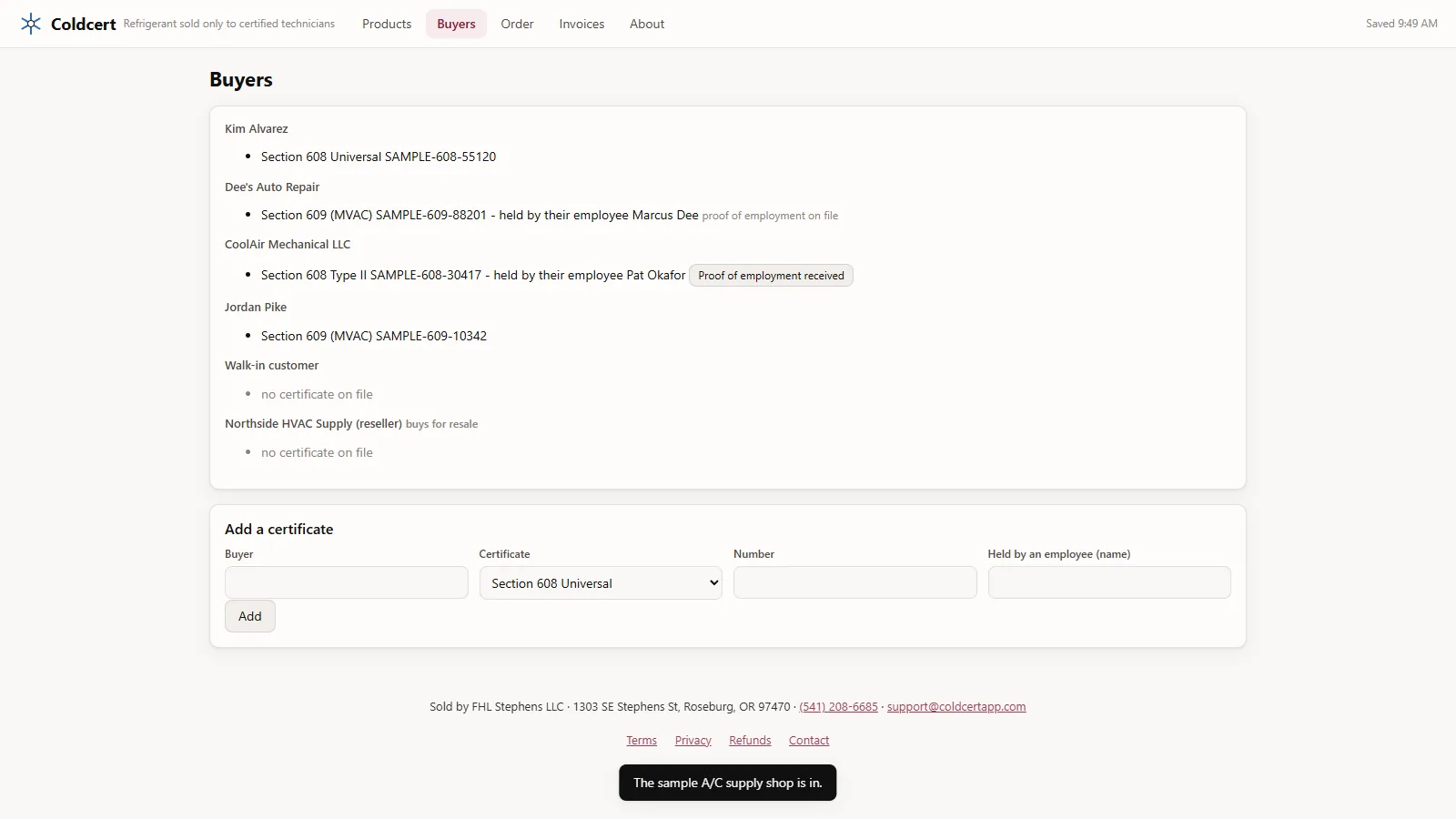Image resolution: width=1456 pixels, height=819 pixels.
Task: Open the About page tab
Action: click(x=647, y=24)
